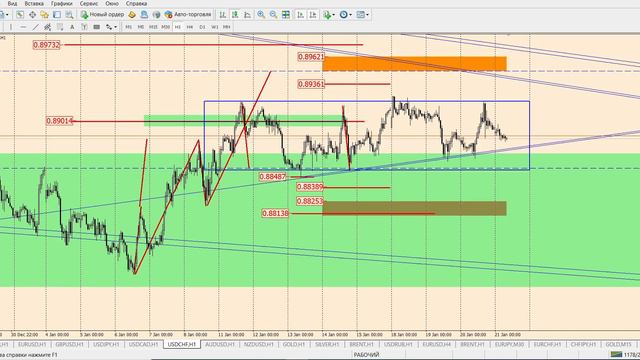Expand the new chart dropdown arrow
Image resolution: width=640 pixels, height=360 pixels.
pyautogui.click(x=7, y=15)
